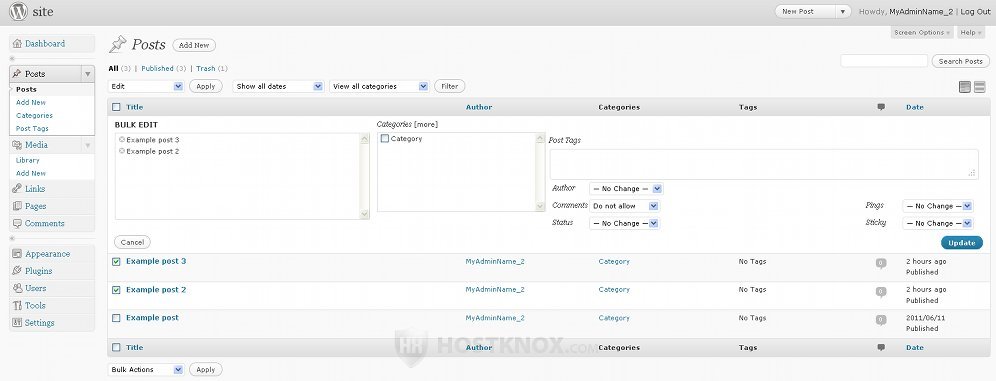Open bottom Bulk Actions dropdown
The image size is (996, 381).
146,370
